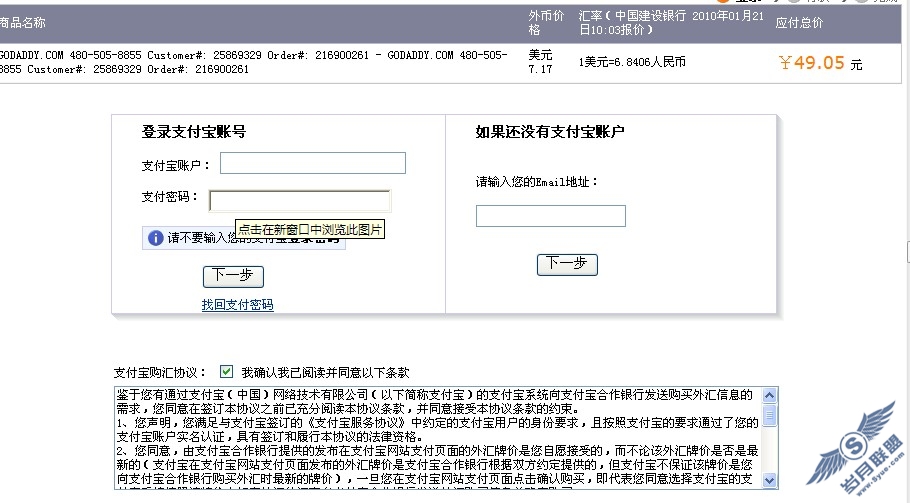This screenshot has height=503, width=910.
Task: Click the winged S watermark logo
Action: tap(854, 446)
